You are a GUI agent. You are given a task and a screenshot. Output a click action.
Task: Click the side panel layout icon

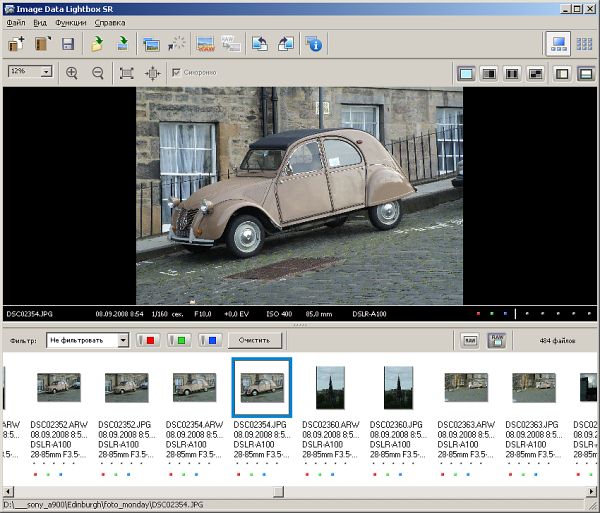click(562, 73)
